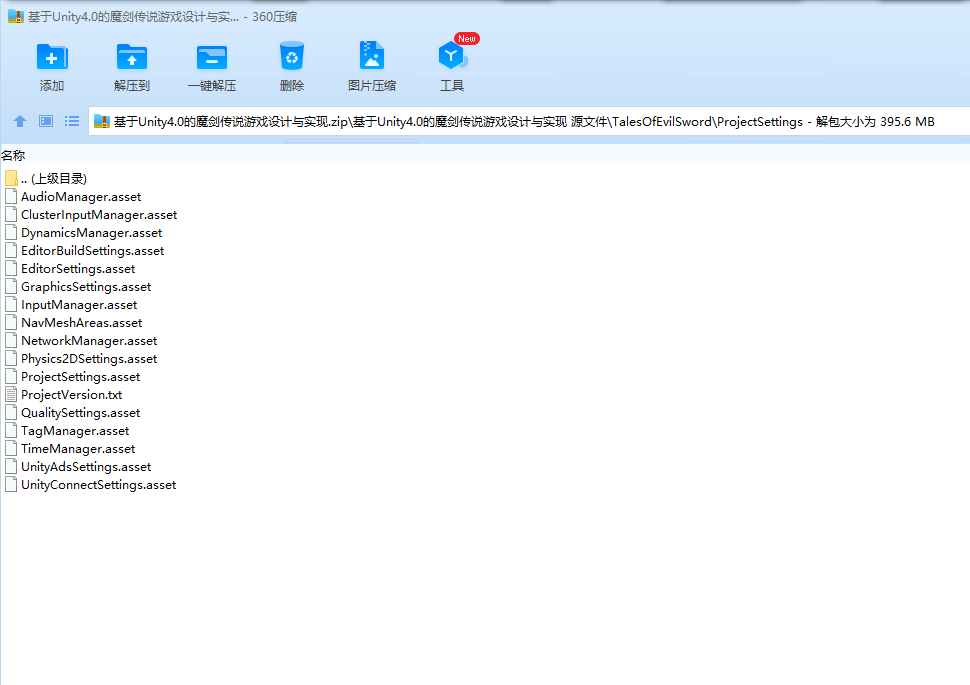Viewport: 970px width, 685px height.
Task: Select GraphicsSettings.asset file
Action: click(x=86, y=286)
